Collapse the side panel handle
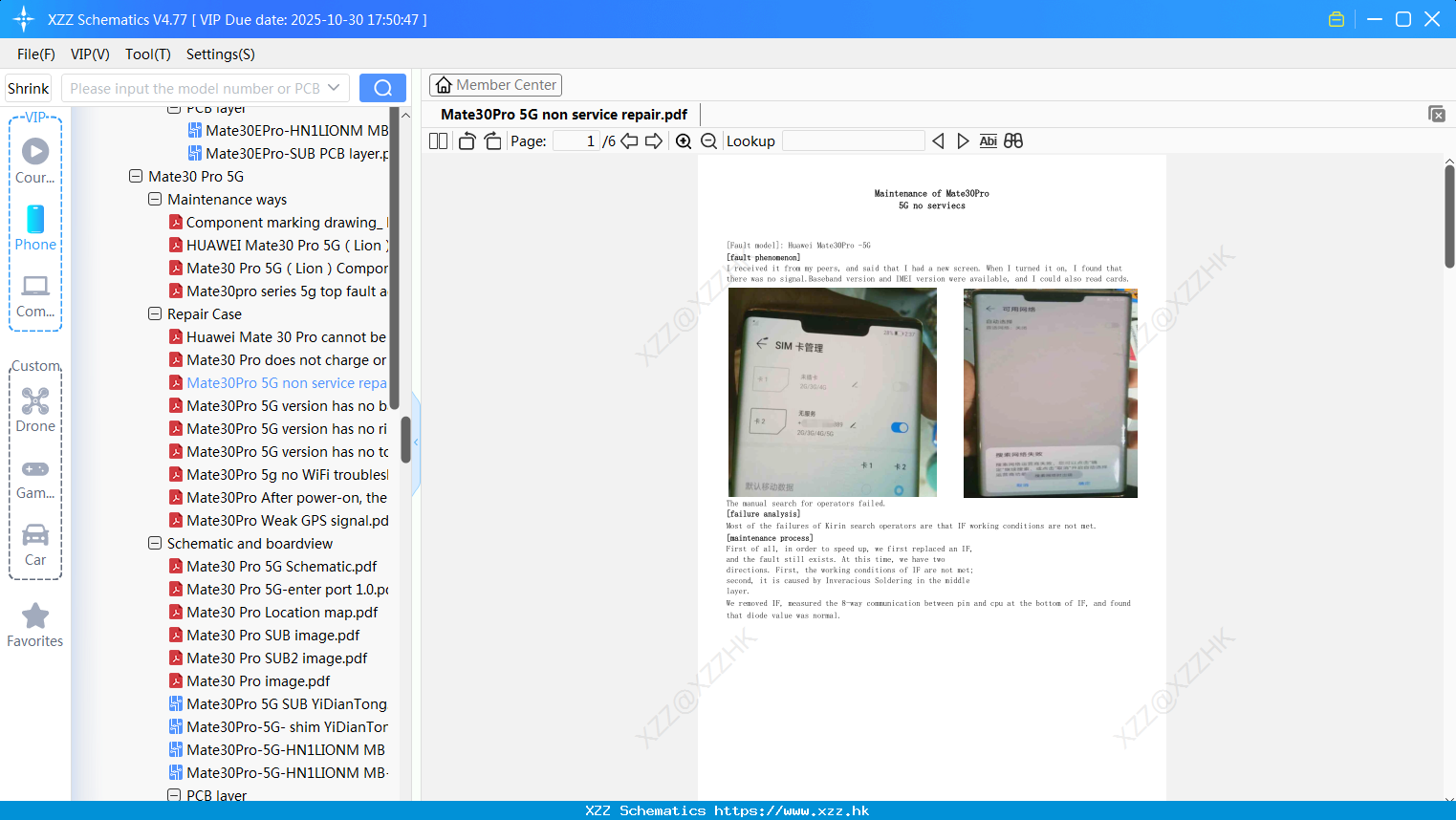Image resolution: width=1456 pixels, height=820 pixels. [x=416, y=442]
